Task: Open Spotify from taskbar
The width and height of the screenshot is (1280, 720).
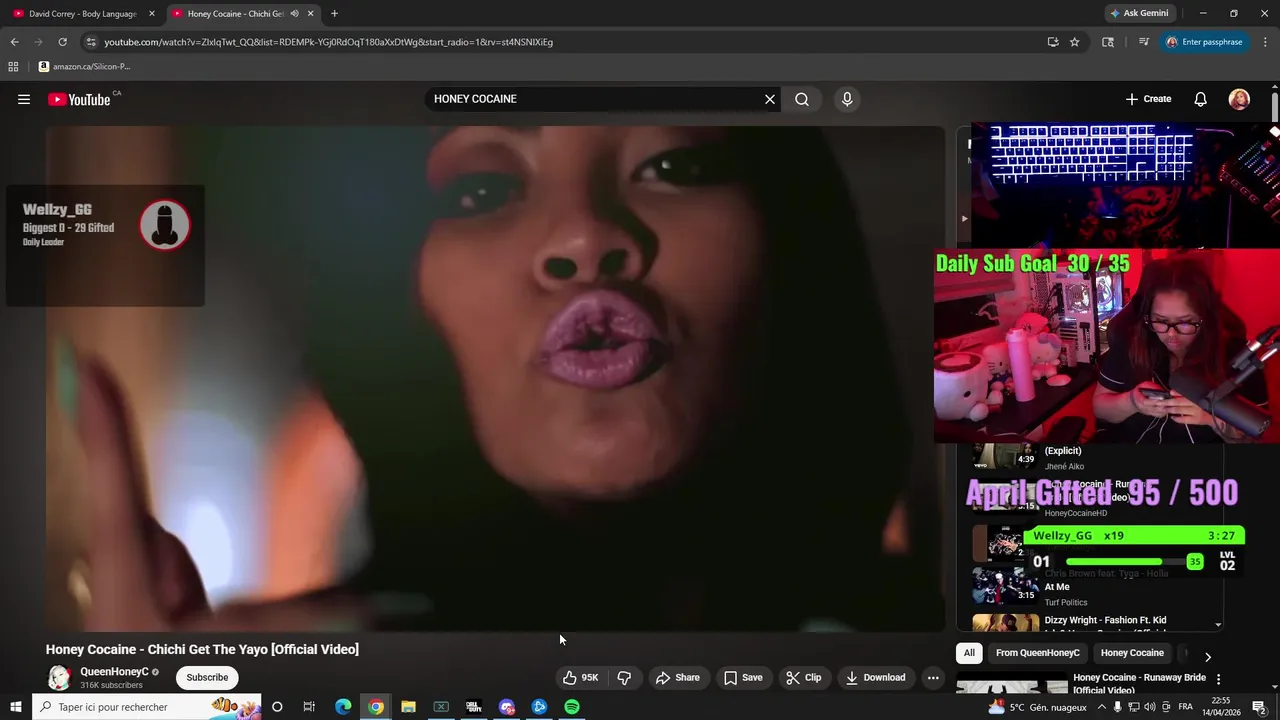Action: [x=572, y=707]
